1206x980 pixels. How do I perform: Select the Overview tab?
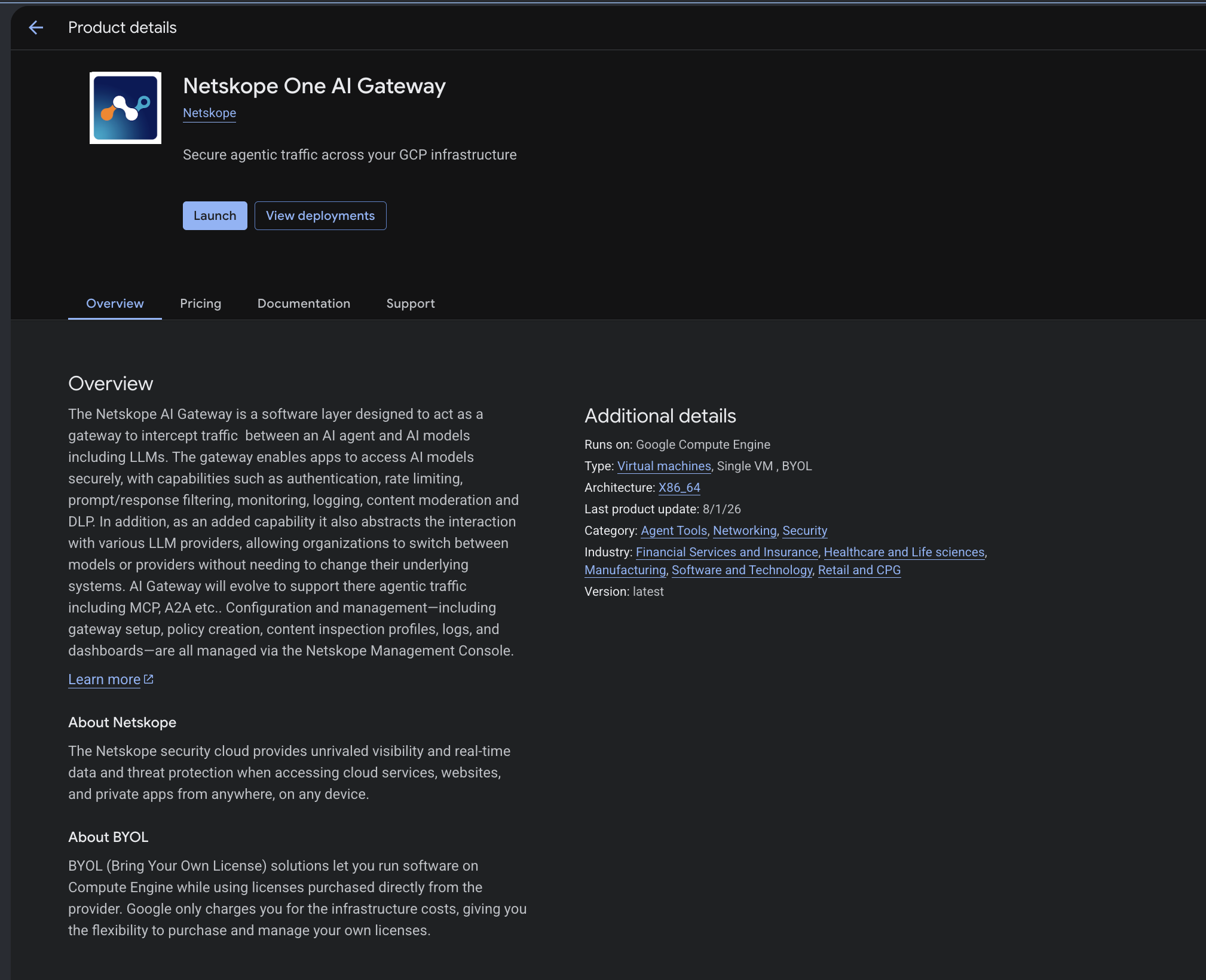point(115,304)
